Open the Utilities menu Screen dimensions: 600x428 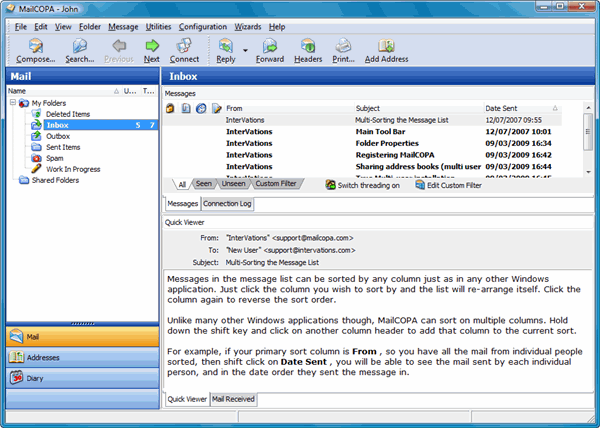pos(158,26)
